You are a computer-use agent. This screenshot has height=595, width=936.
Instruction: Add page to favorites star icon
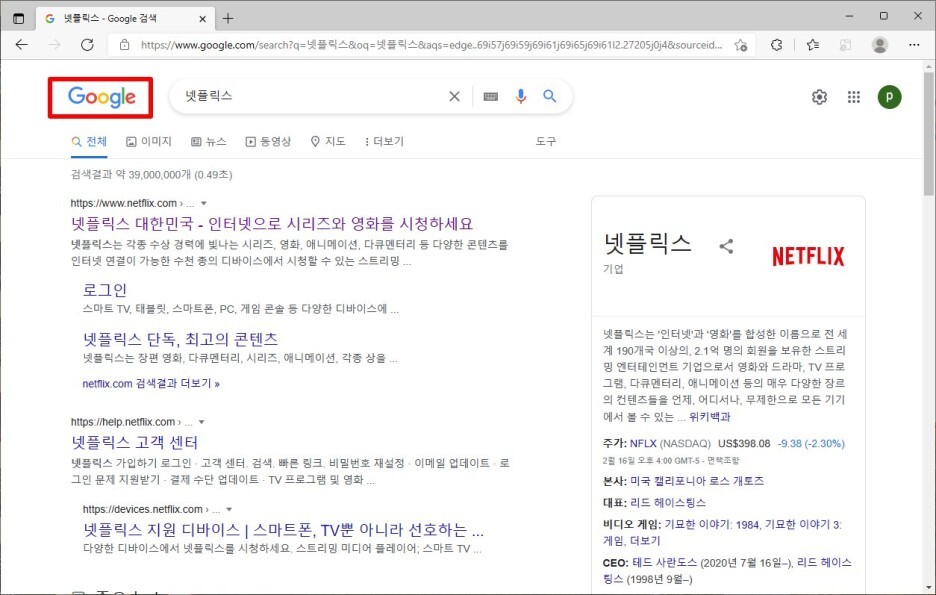click(x=741, y=45)
